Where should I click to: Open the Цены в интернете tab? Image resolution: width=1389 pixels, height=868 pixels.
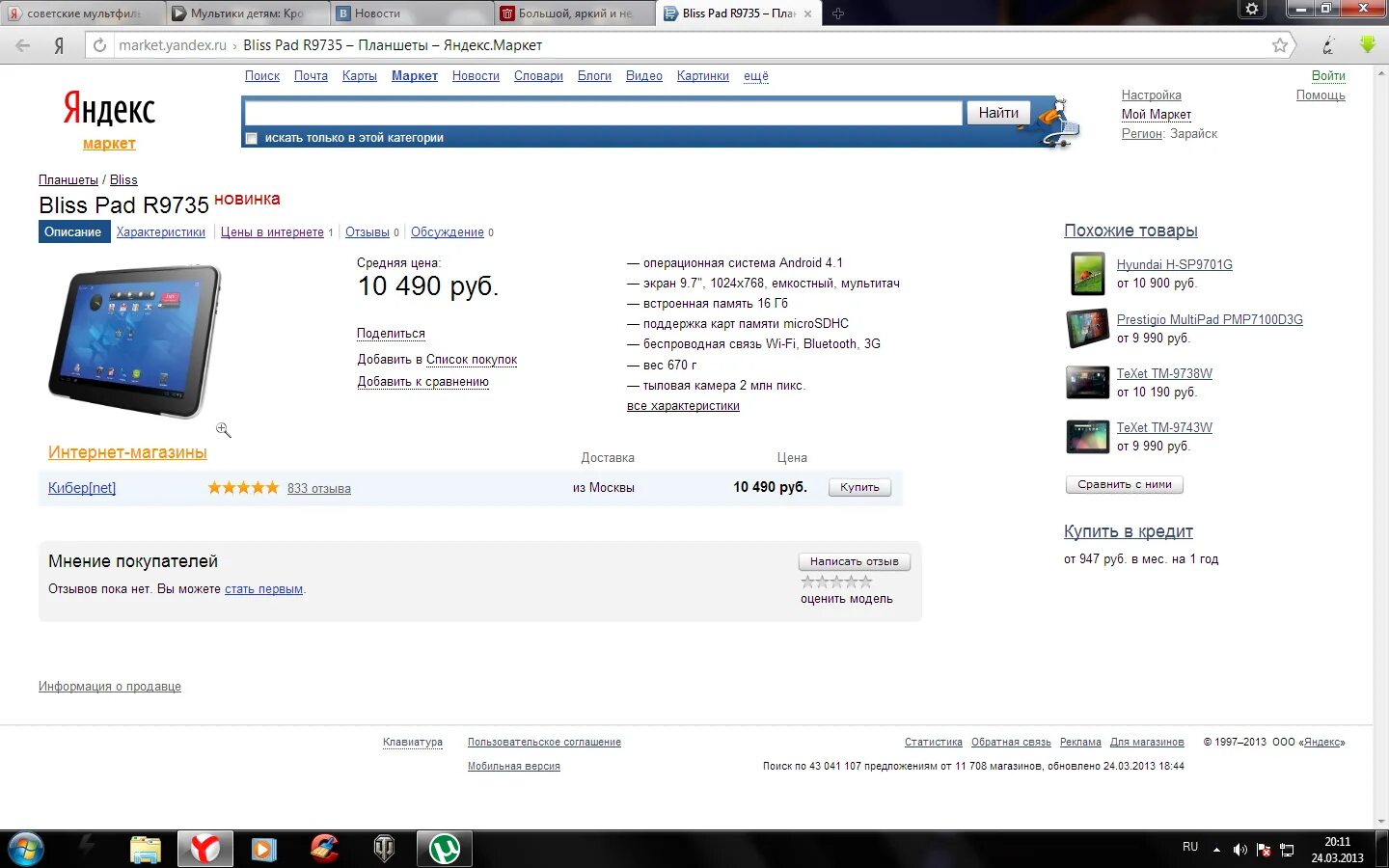(272, 232)
